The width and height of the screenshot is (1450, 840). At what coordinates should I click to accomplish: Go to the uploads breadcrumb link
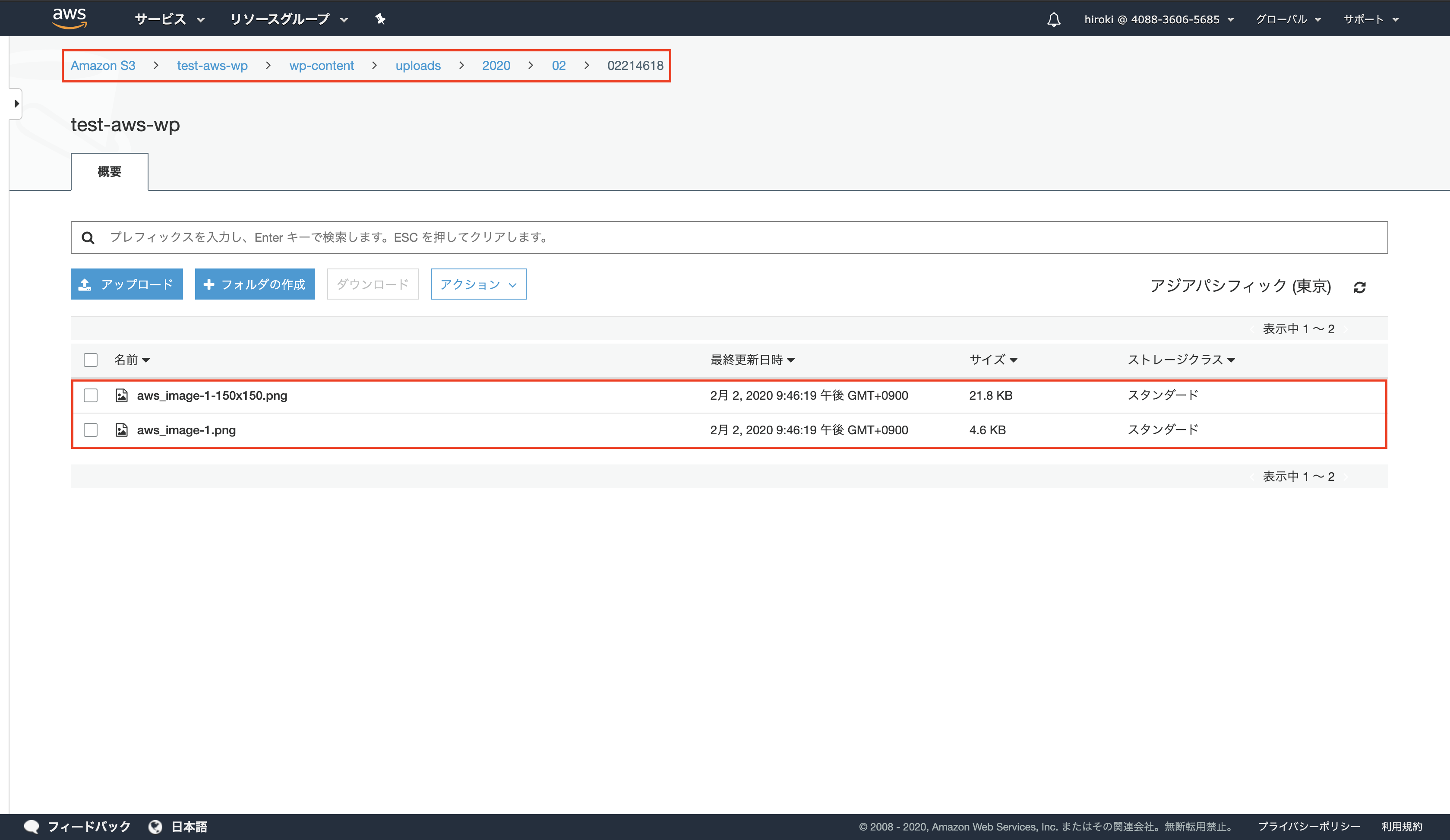click(x=418, y=66)
